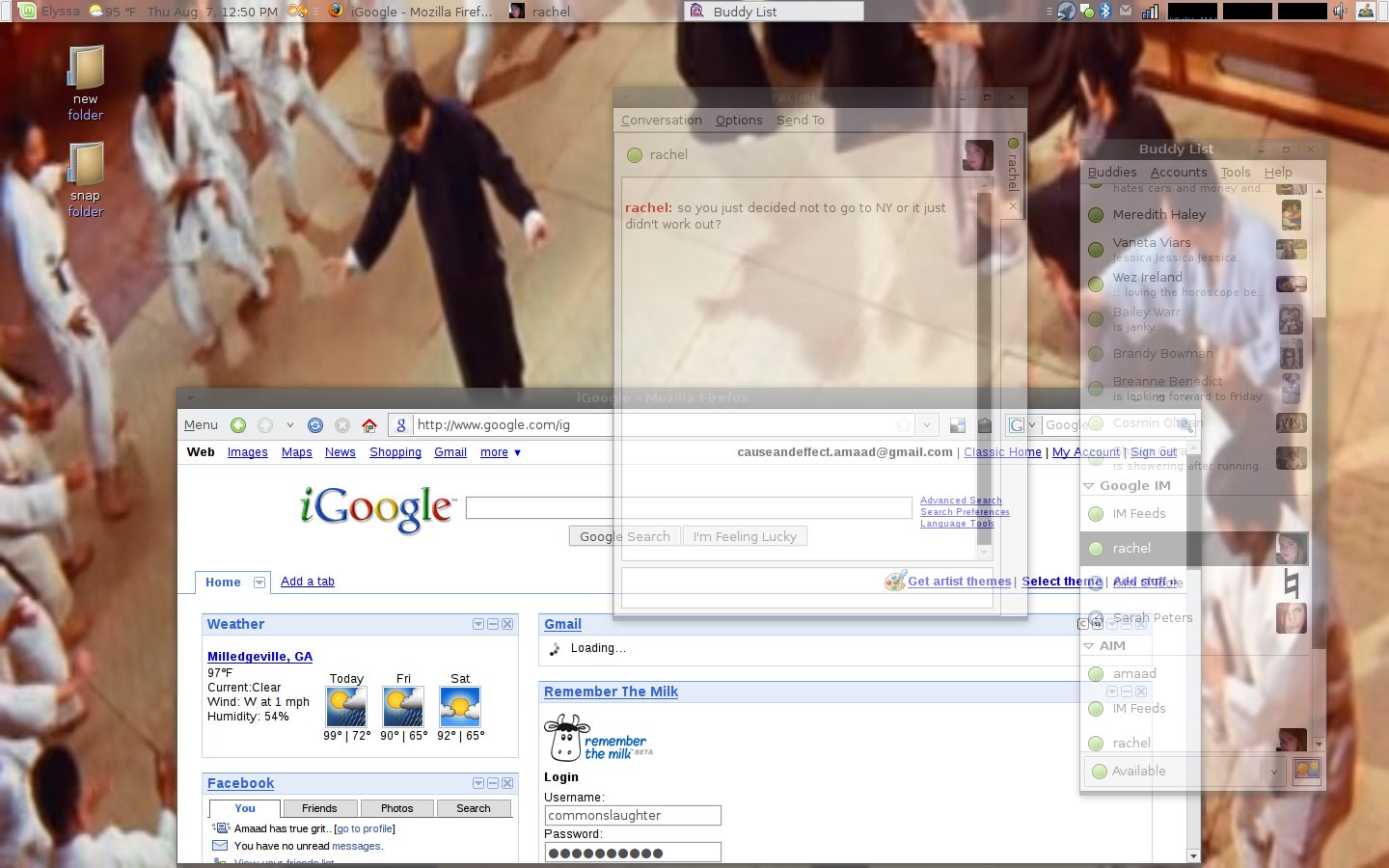Click Remember The Milk cow logo
This screenshot has width=1389, height=868.
pyautogui.click(x=598, y=739)
